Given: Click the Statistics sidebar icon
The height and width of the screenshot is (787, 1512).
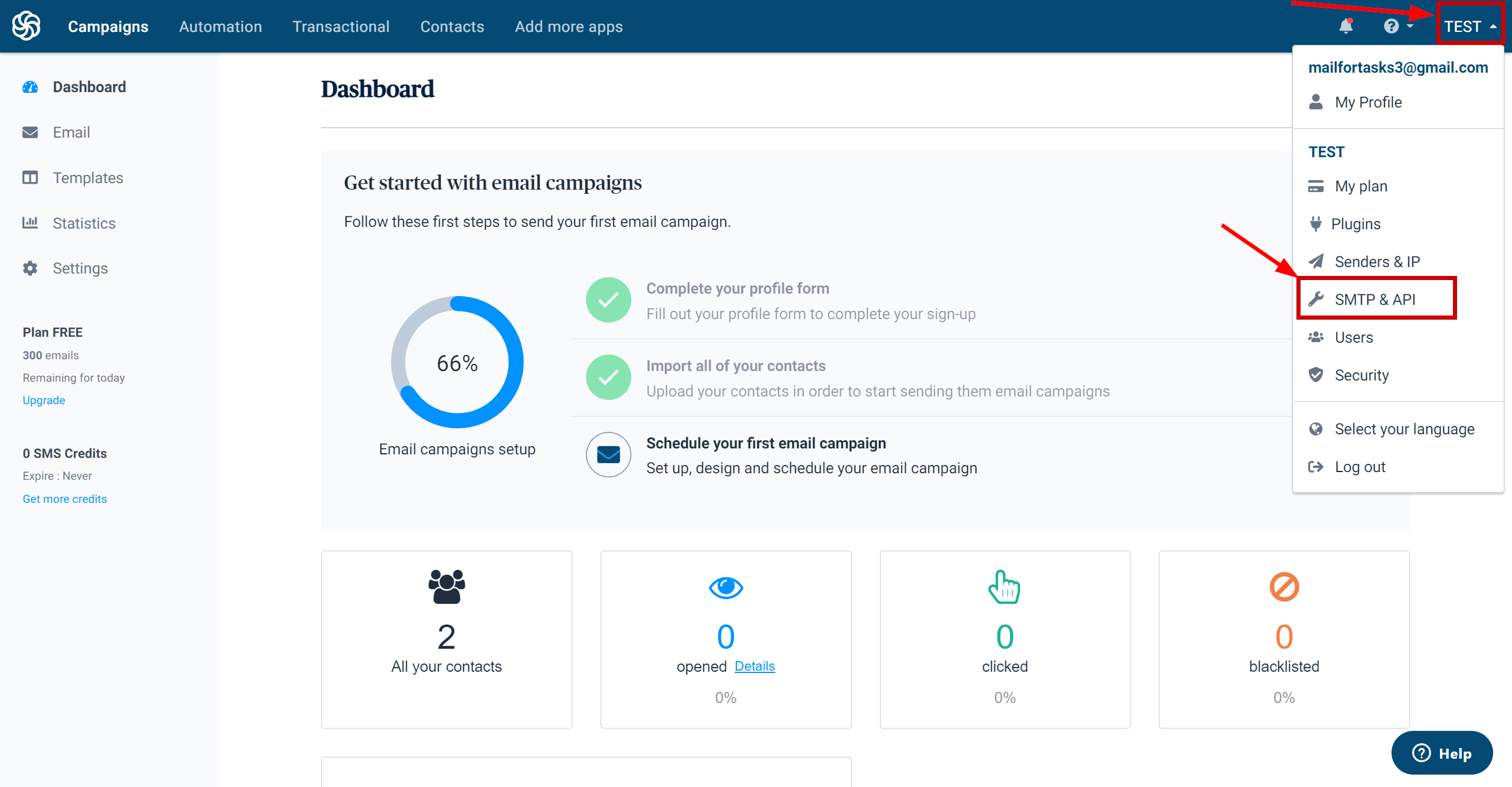Looking at the screenshot, I should coord(30,222).
